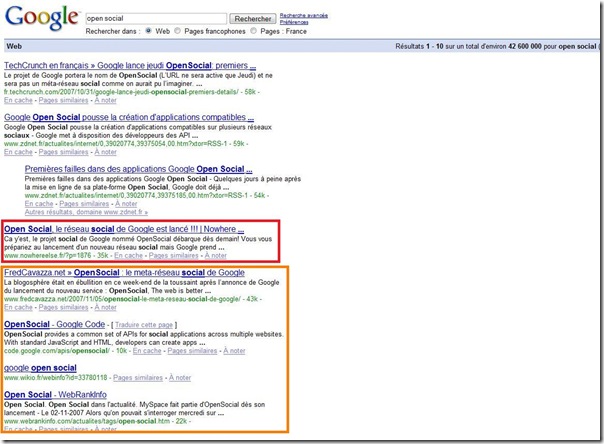Open Pages similaires on code.google.com result
This screenshot has width=604, height=444.
tap(192, 351)
